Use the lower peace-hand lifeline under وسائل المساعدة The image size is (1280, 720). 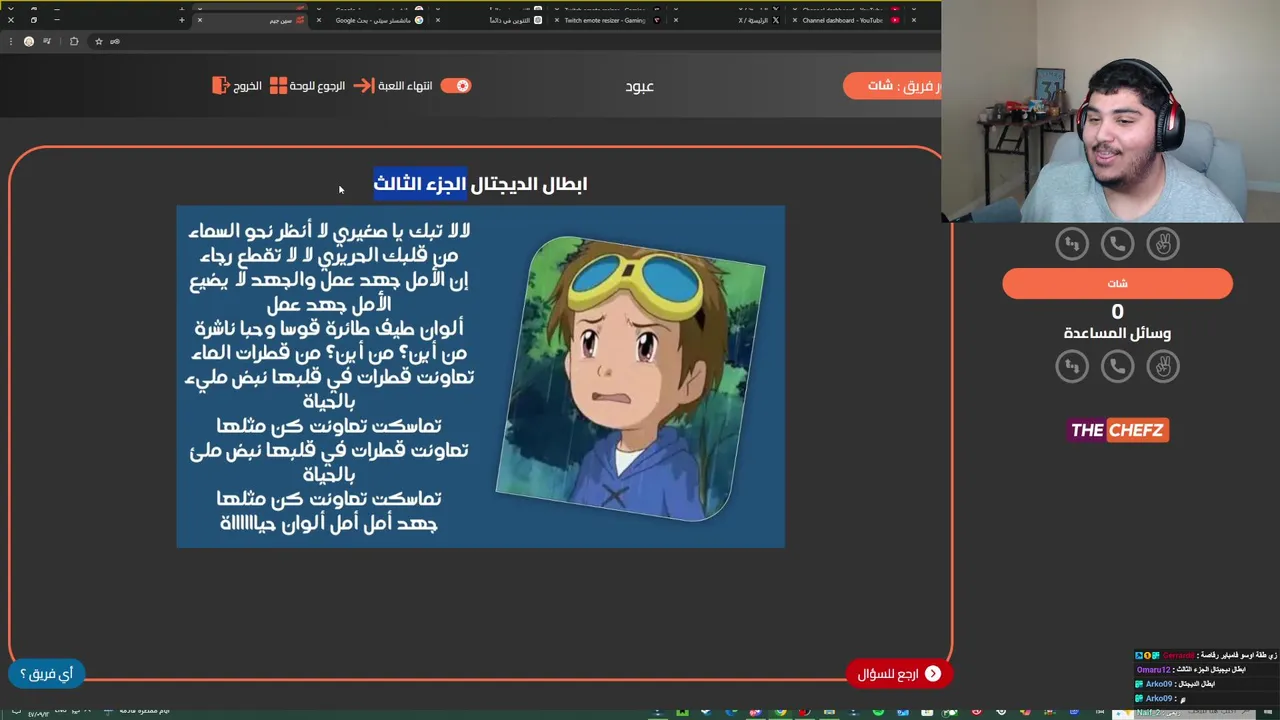pos(1163,366)
